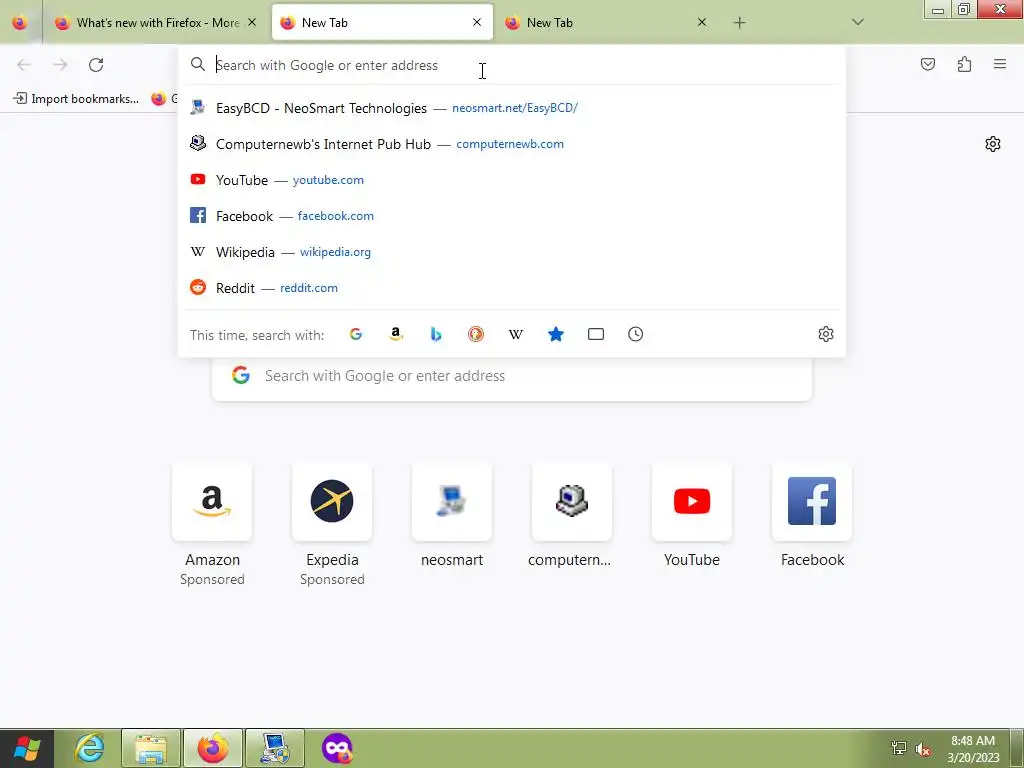This screenshot has height=768, width=1024.
Task: Click Import bookmarks toolbar button
Action: click(76, 99)
